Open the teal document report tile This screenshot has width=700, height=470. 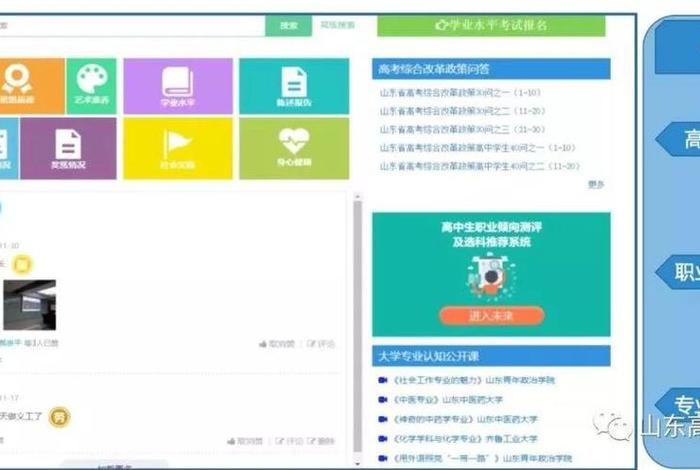[x=294, y=86]
